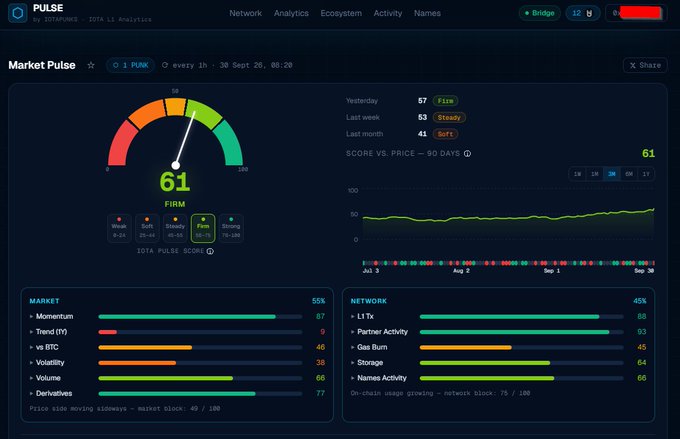
Task: Click the Trend (1Y) value 9
Action: pyautogui.click(x=322, y=332)
